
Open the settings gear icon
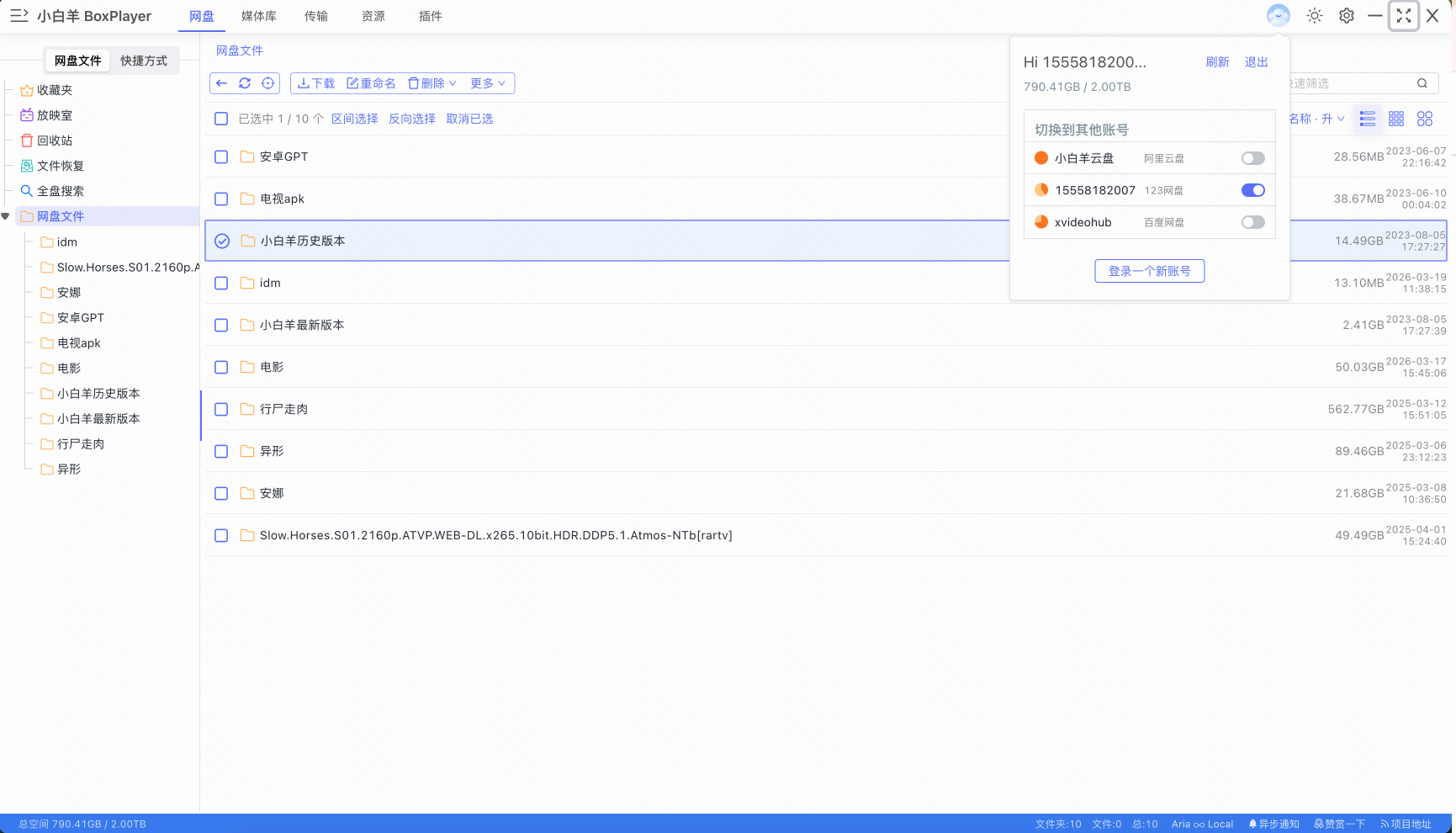pyautogui.click(x=1347, y=16)
